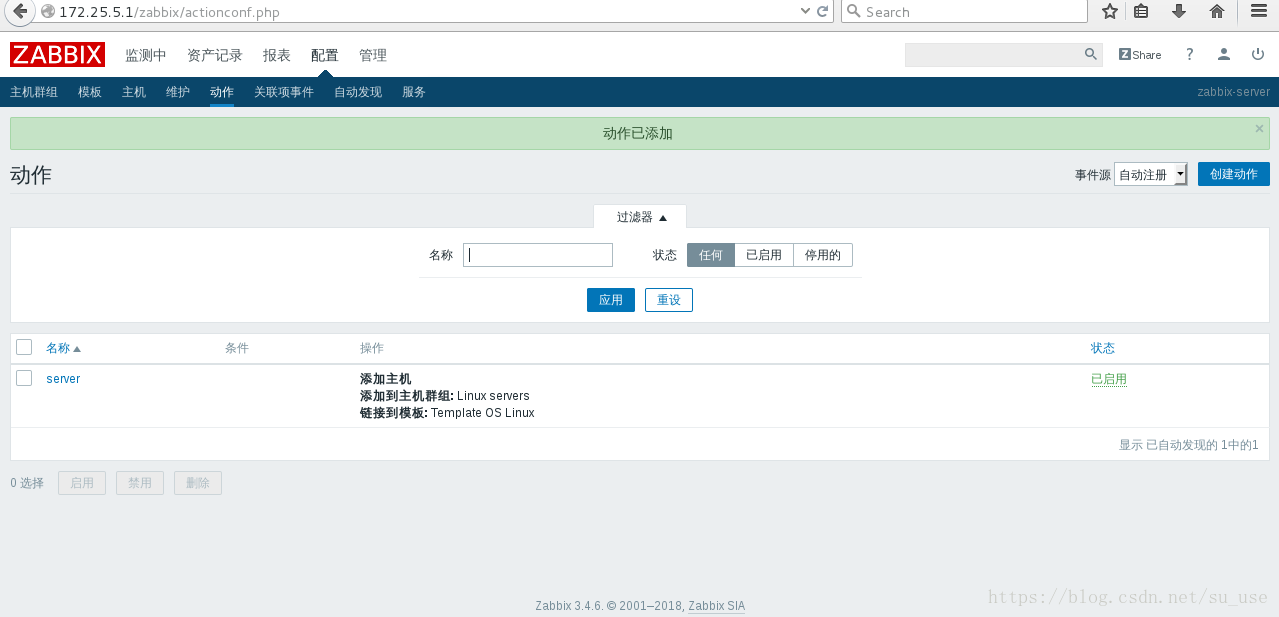Click the address bar URL

pyautogui.click(x=169, y=12)
